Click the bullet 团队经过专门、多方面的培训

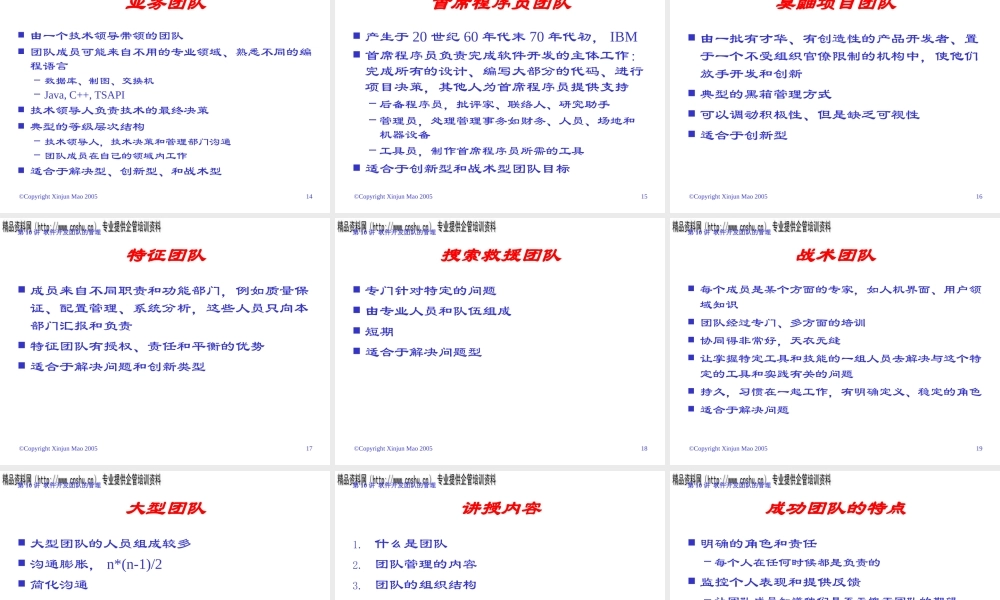click(x=783, y=323)
